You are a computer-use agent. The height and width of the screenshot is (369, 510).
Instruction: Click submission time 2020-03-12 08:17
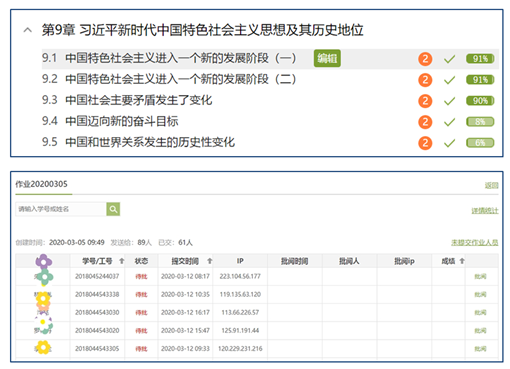click(x=185, y=276)
